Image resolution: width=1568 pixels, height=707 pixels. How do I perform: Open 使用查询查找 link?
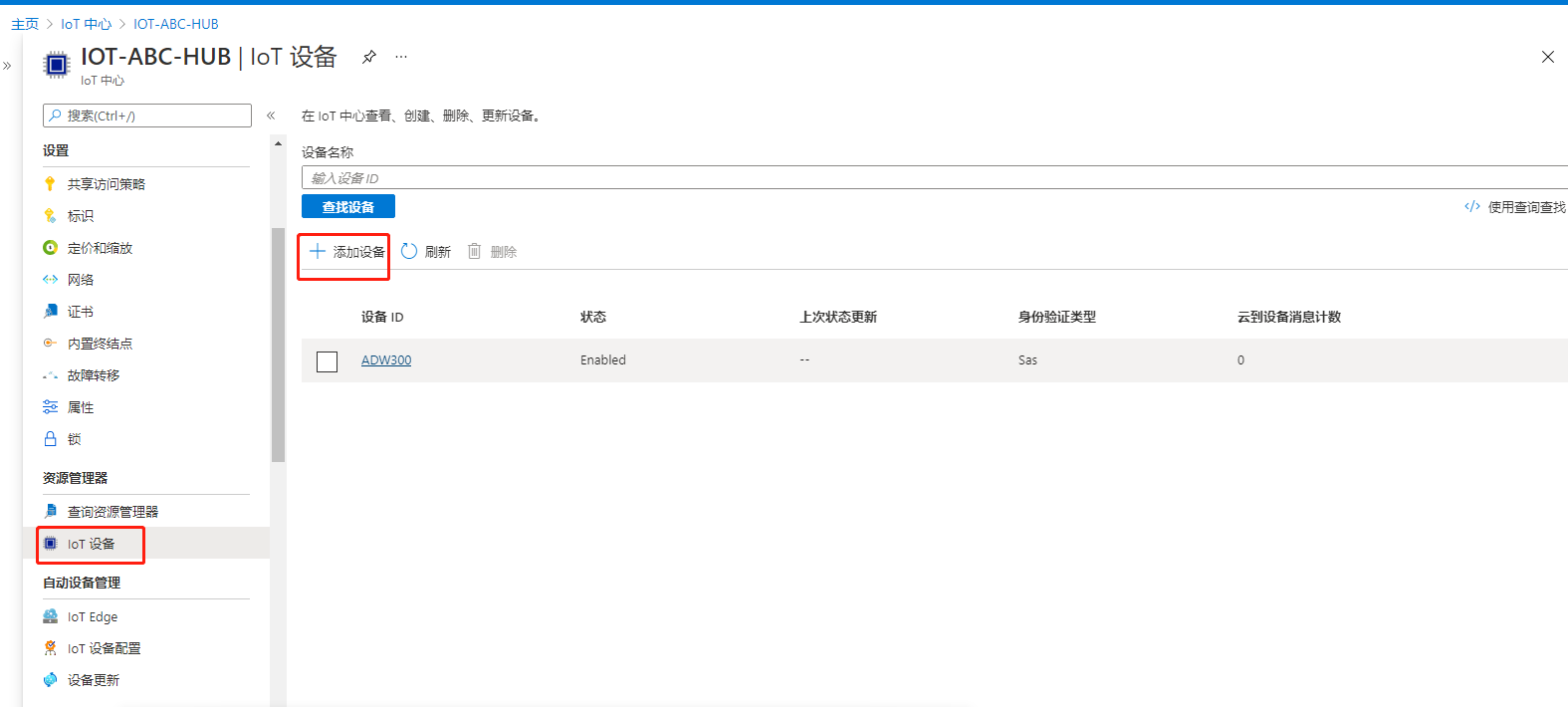(1526, 207)
